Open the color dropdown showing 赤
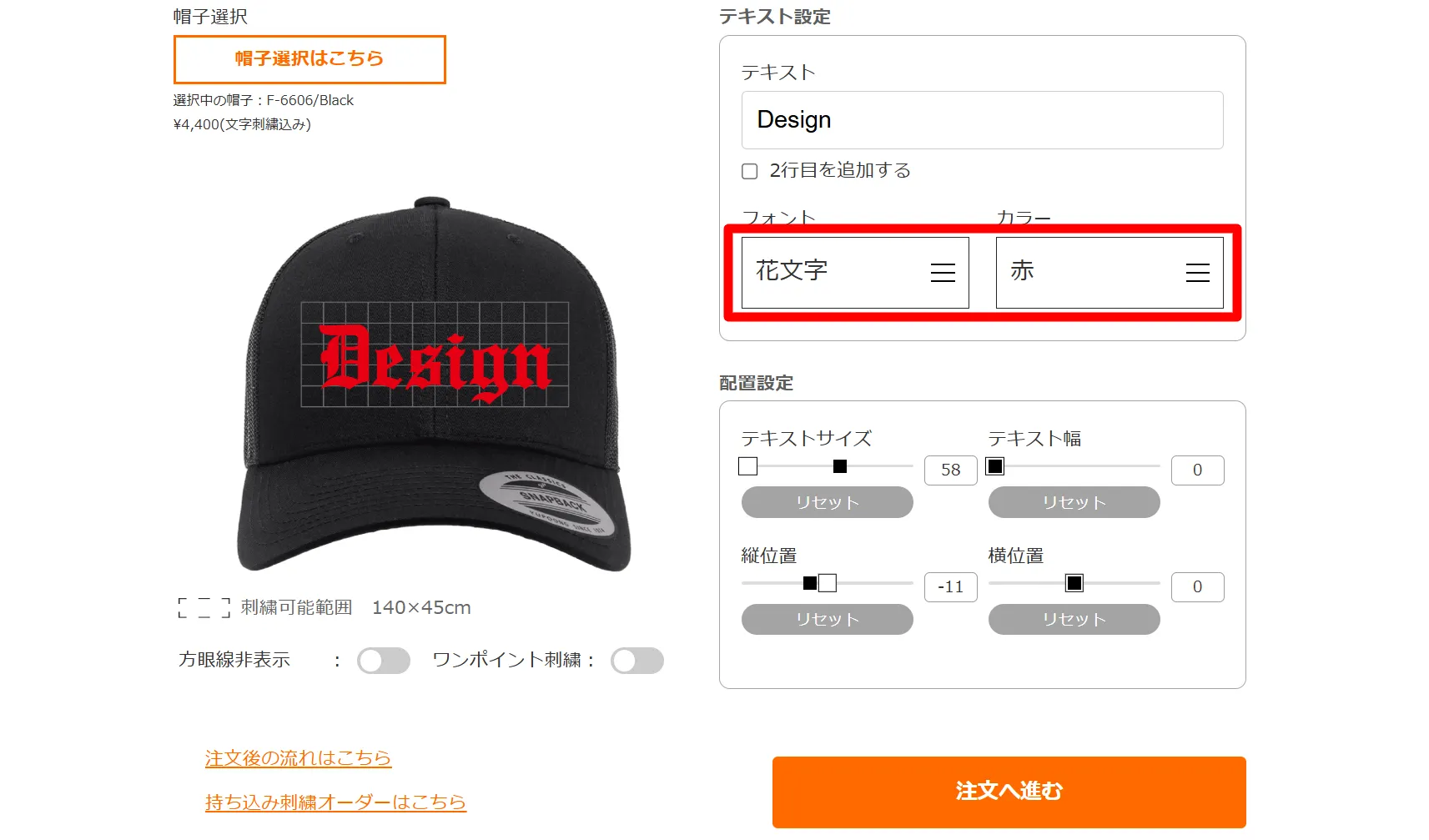The width and height of the screenshot is (1429, 840). 1109,272
